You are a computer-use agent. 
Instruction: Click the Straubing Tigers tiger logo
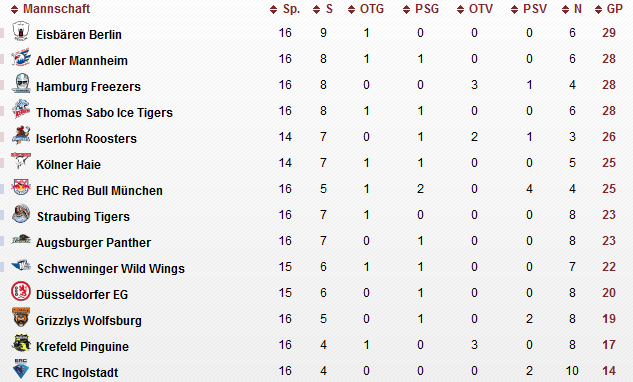tap(21, 214)
